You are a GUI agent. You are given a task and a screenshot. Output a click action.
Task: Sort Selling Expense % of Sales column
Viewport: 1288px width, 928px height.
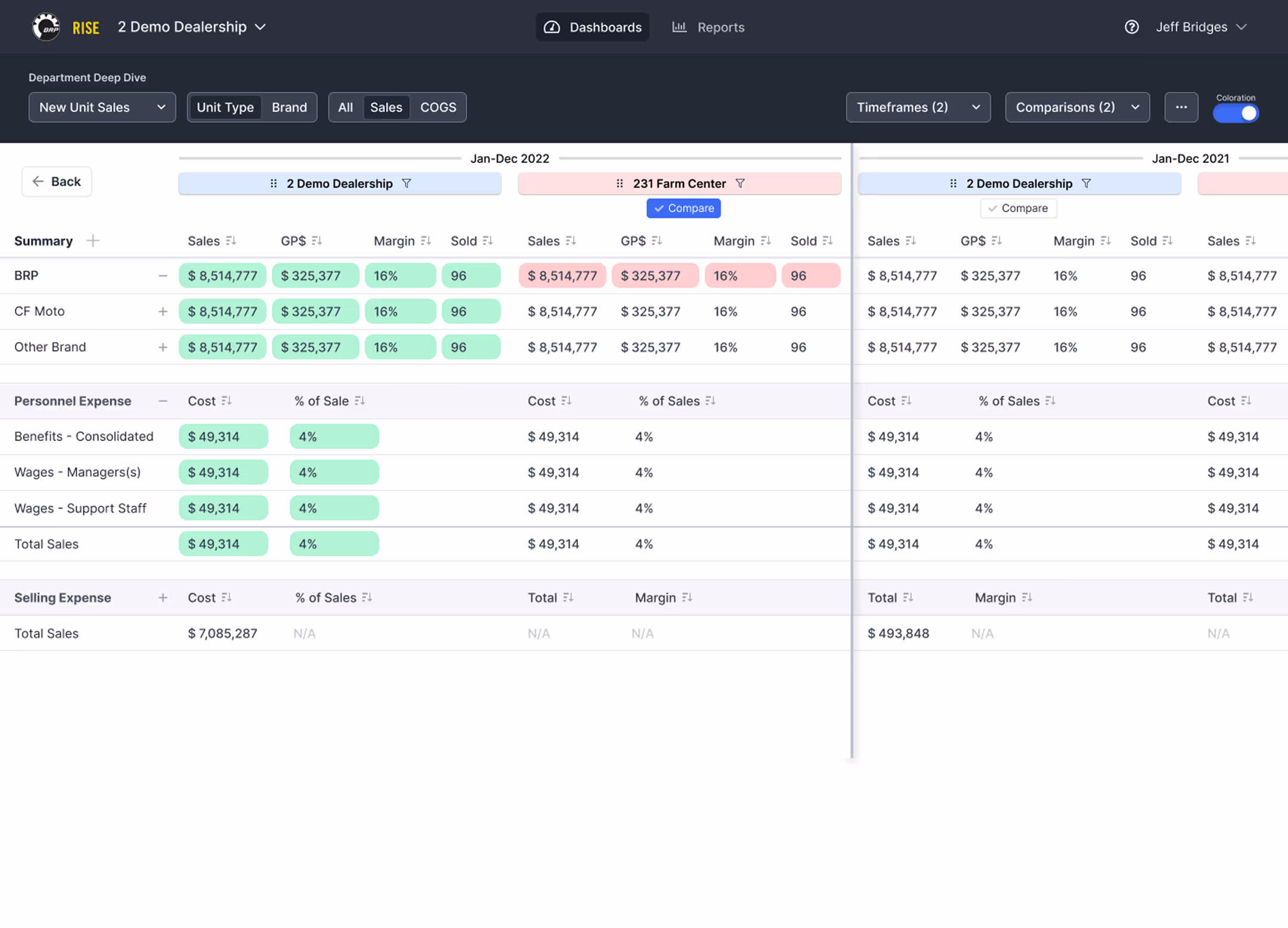(367, 598)
